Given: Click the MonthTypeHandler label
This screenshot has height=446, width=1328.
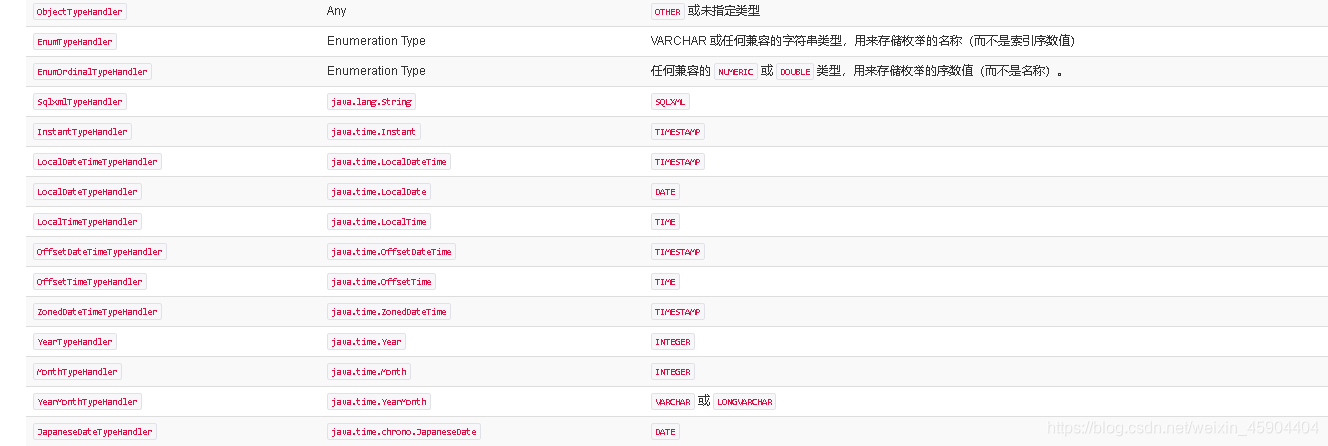Looking at the screenshot, I should click(x=77, y=372).
